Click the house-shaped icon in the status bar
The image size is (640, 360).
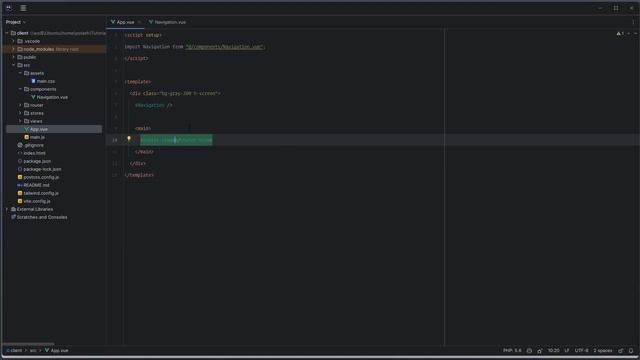[x=540, y=351]
